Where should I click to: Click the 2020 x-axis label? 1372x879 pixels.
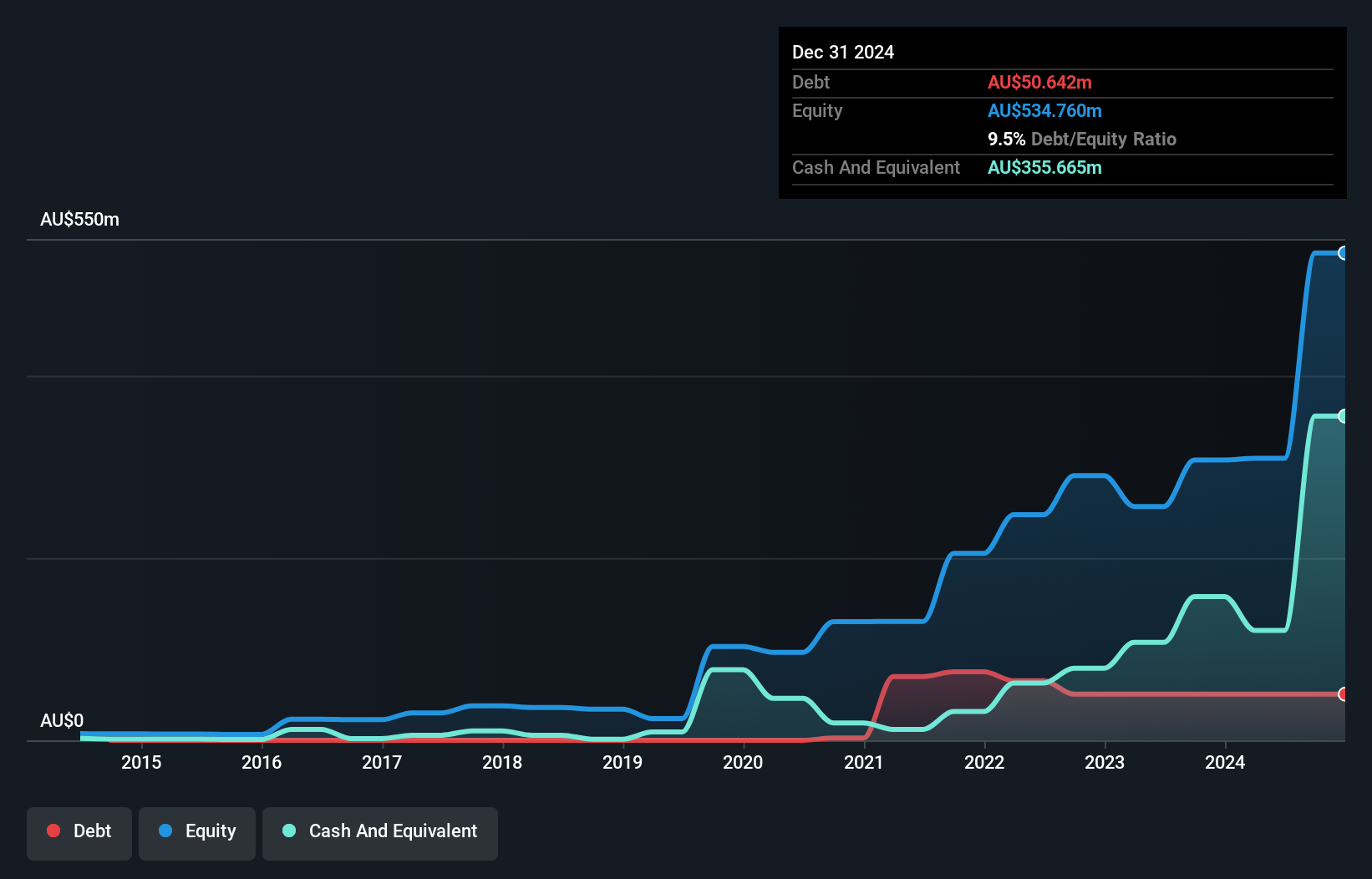743,762
